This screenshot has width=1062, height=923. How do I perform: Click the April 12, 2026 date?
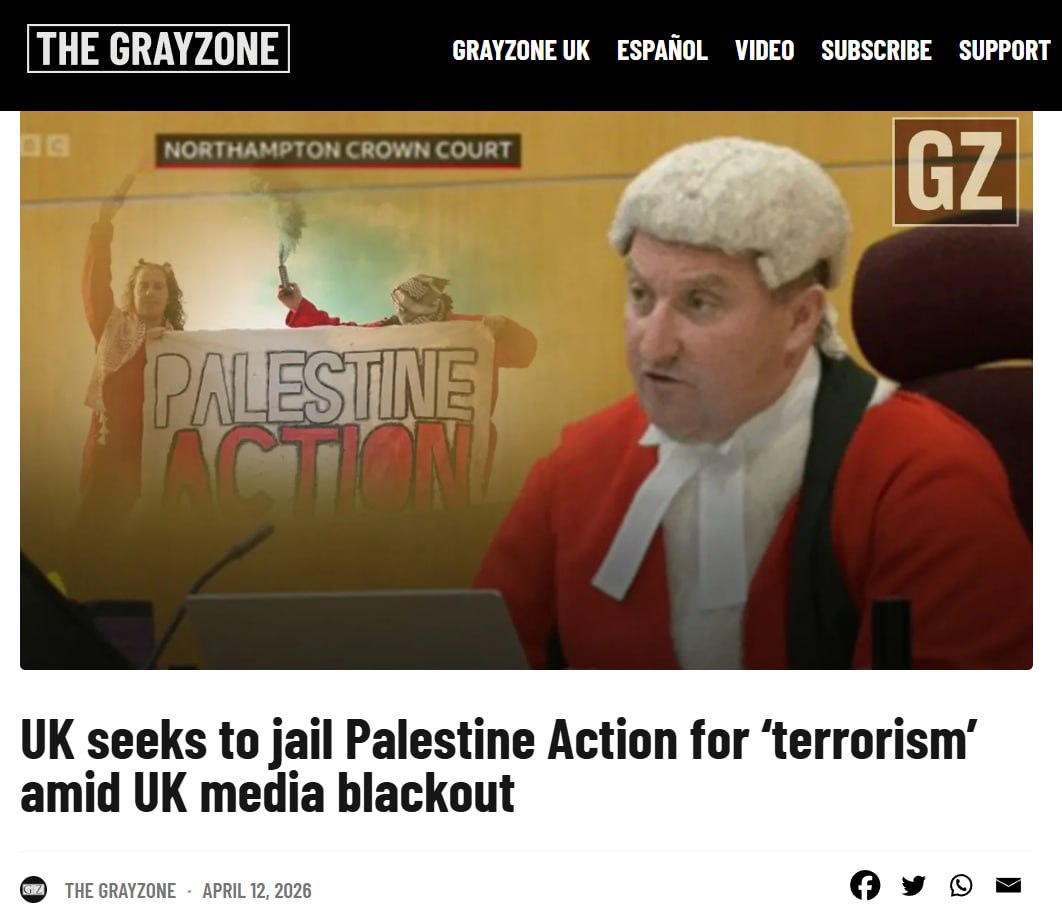257,890
